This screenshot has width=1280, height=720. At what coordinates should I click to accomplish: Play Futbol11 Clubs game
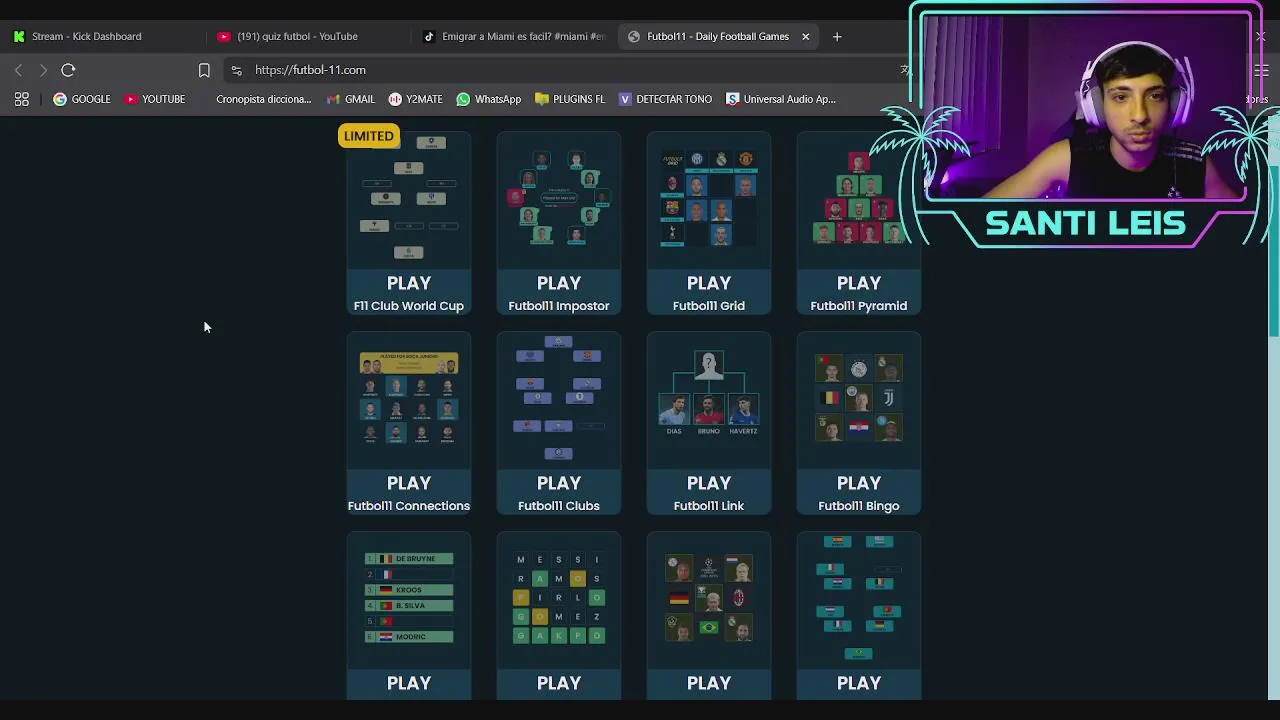point(559,483)
